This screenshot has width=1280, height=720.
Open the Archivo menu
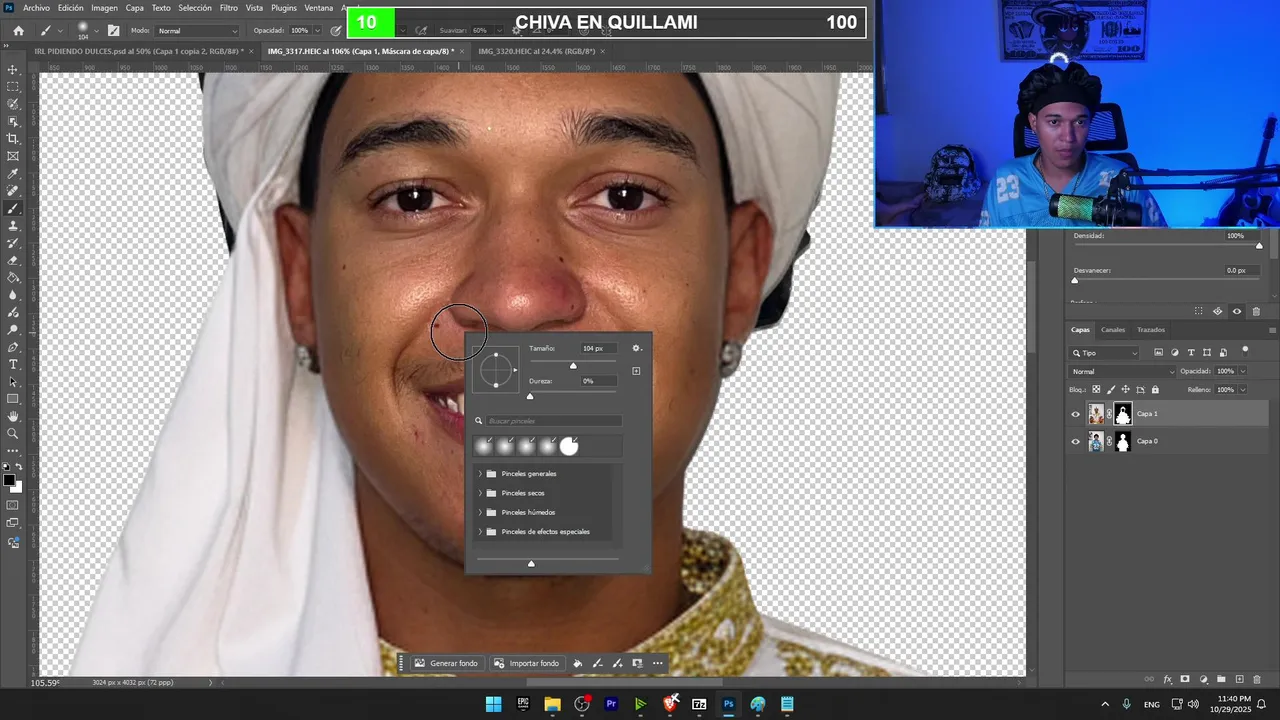click(x=36, y=8)
